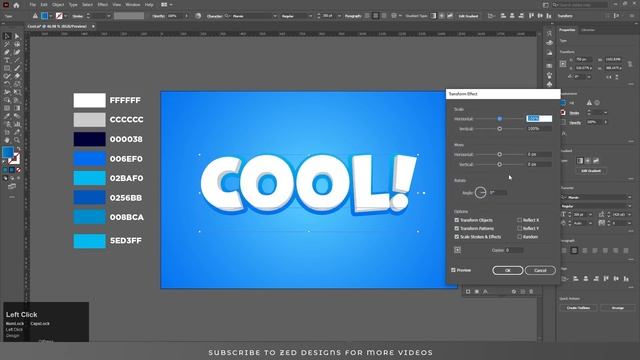Click the rotate Angle dial
The width and height of the screenshot is (640, 360).
[480, 192]
